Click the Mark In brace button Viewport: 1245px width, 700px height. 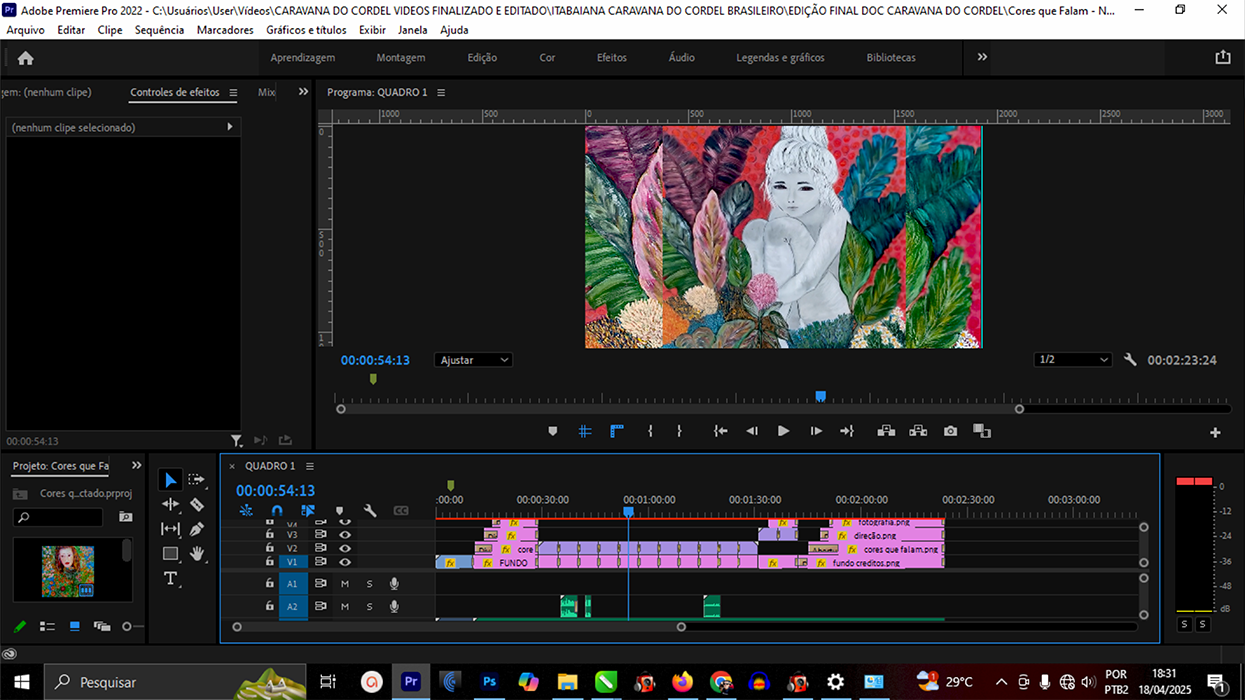(650, 431)
